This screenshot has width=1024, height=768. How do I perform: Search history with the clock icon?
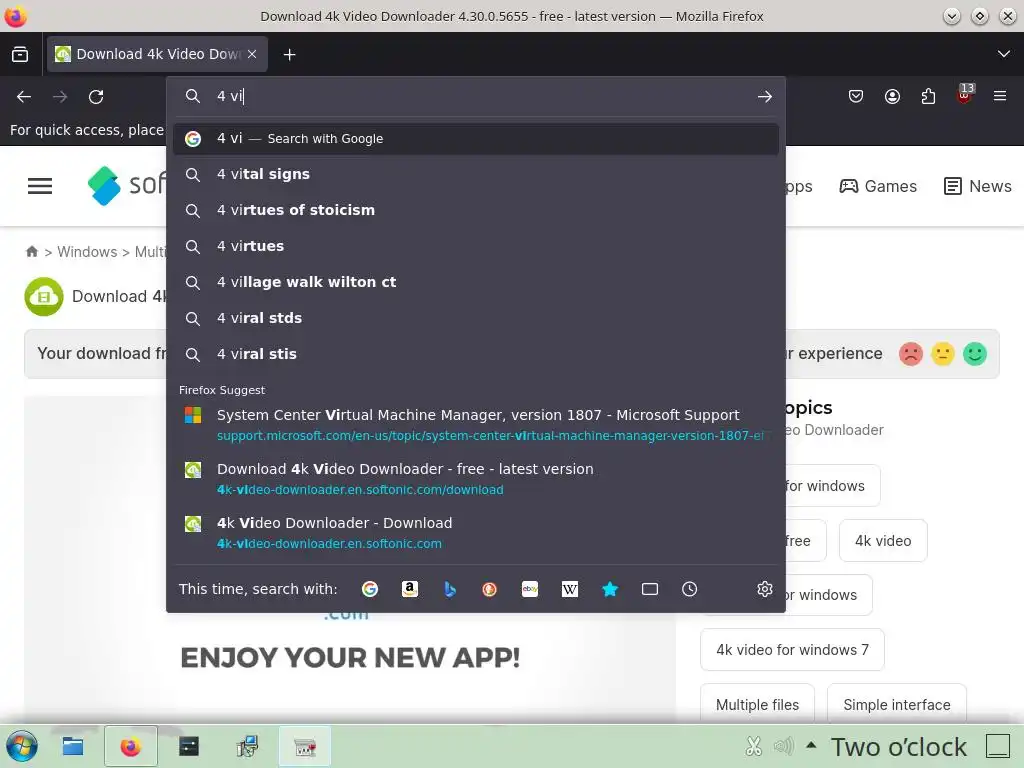pos(690,589)
